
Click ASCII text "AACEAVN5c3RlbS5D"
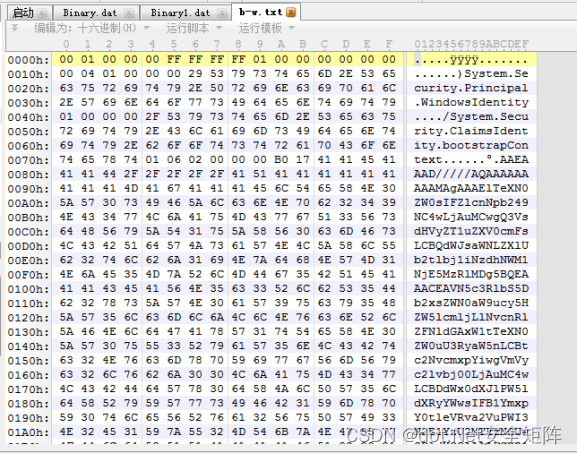coord(471,289)
